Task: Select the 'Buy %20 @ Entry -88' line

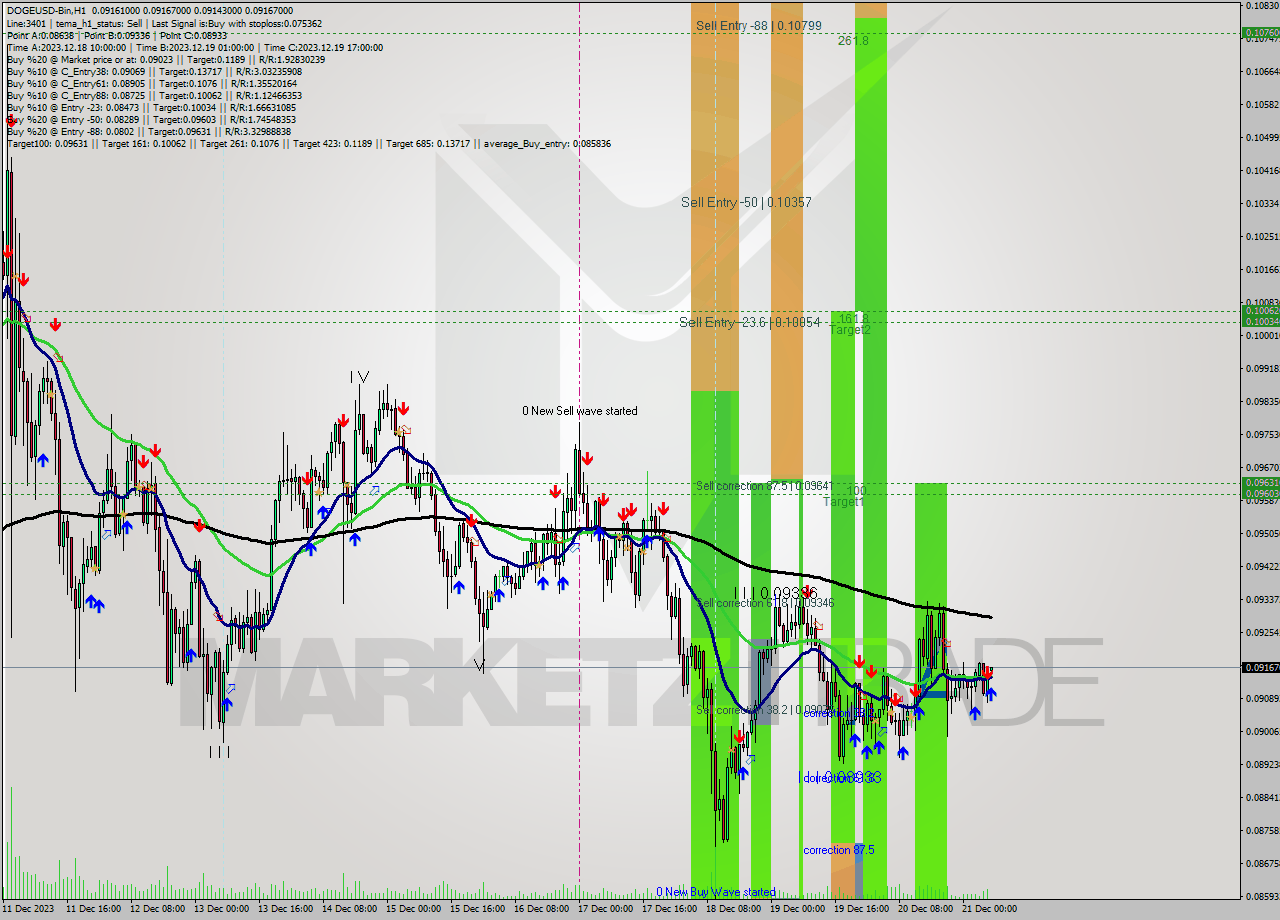Action: [x=149, y=131]
